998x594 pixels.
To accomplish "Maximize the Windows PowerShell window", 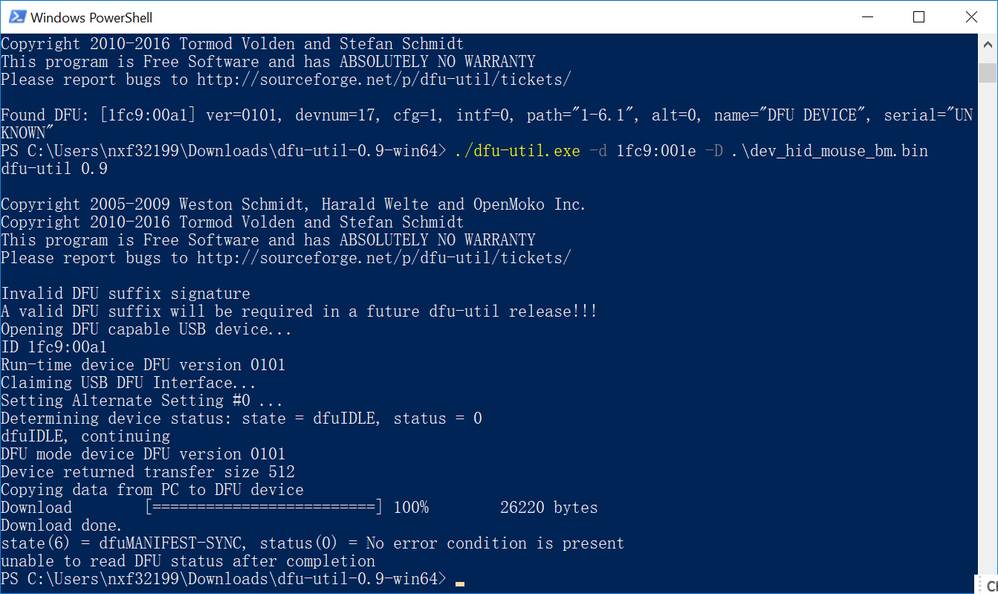I will click(x=919, y=17).
